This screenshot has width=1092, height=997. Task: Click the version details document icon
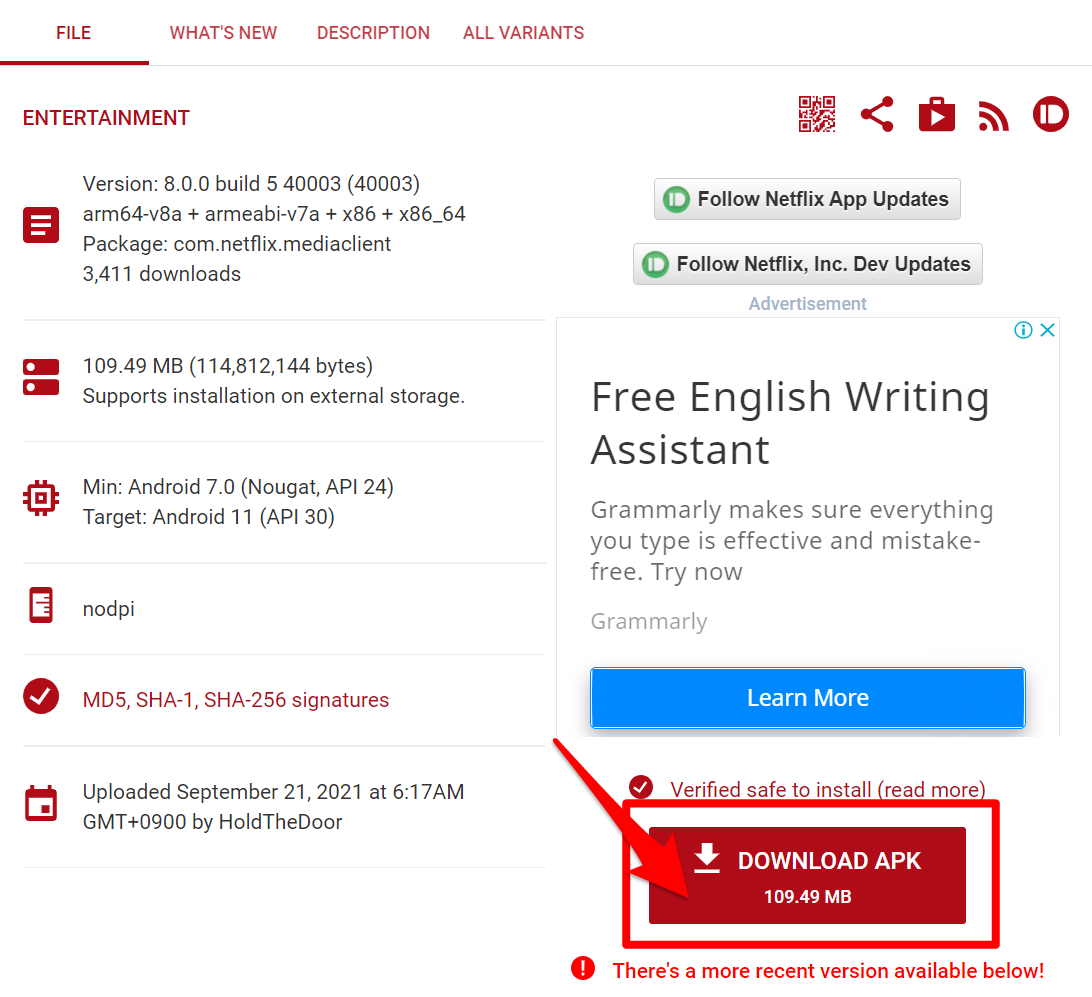tap(41, 225)
